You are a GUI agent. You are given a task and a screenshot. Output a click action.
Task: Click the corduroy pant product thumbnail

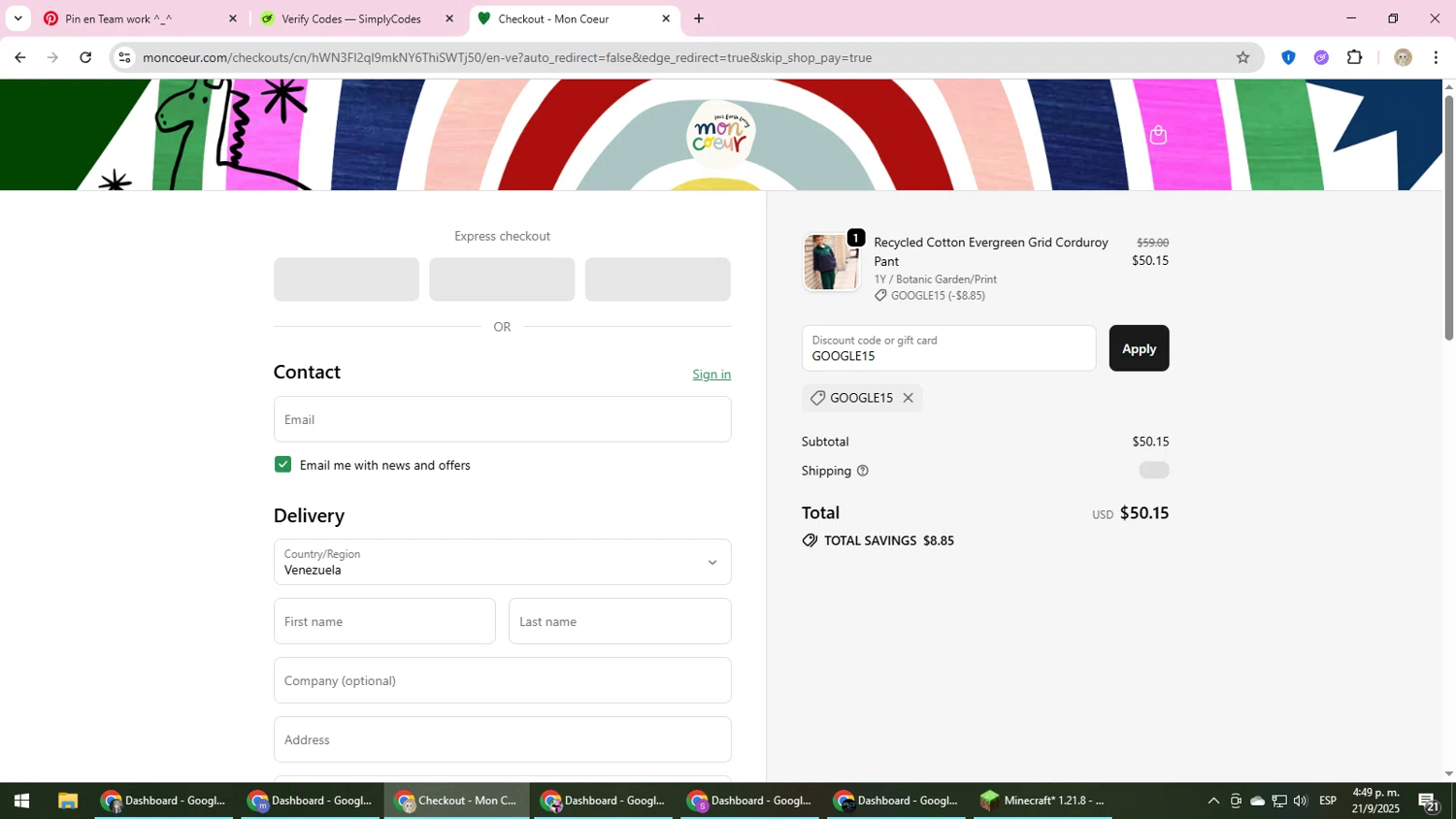coord(831,262)
